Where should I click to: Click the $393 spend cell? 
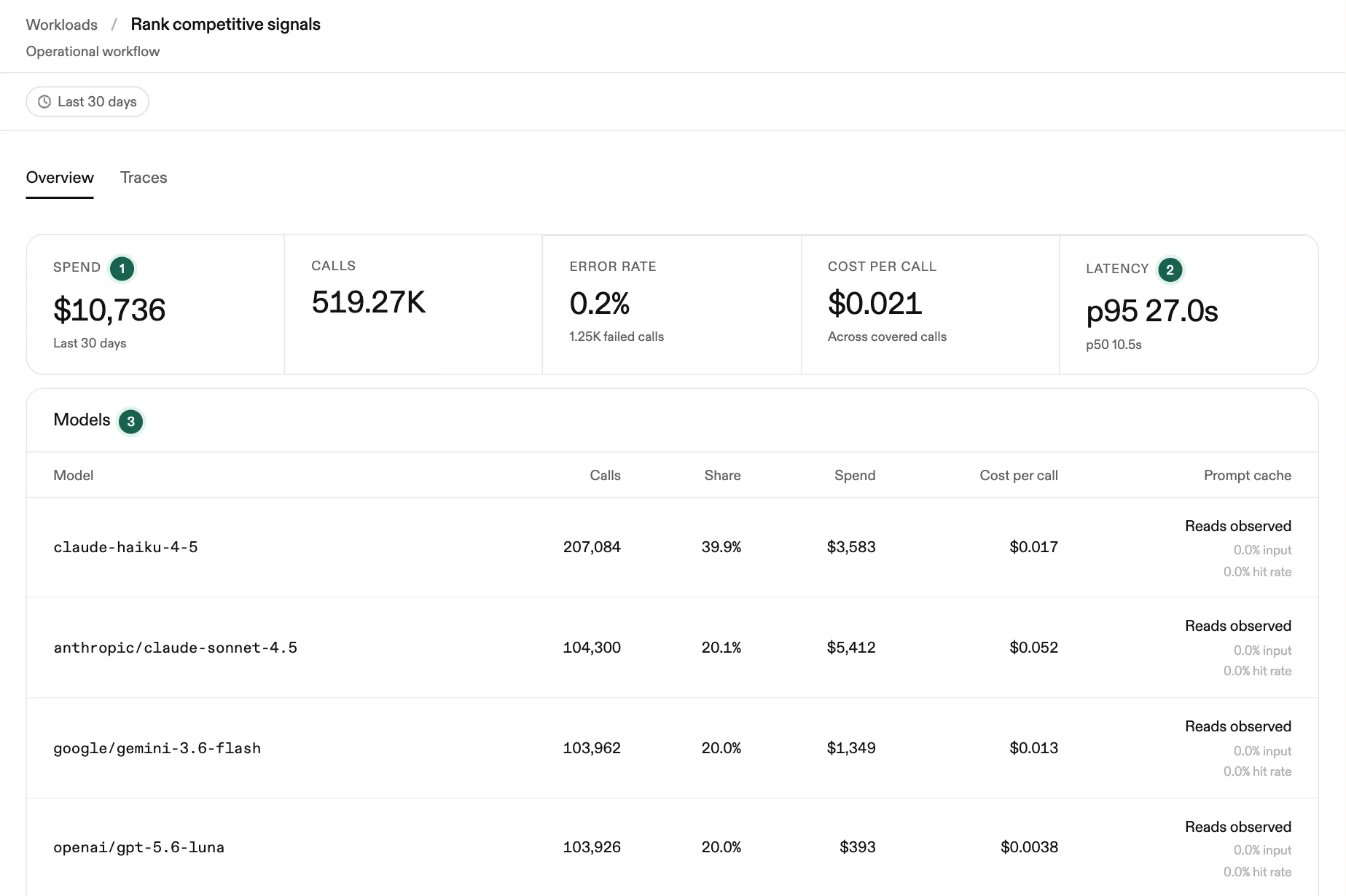(x=858, y=847)
